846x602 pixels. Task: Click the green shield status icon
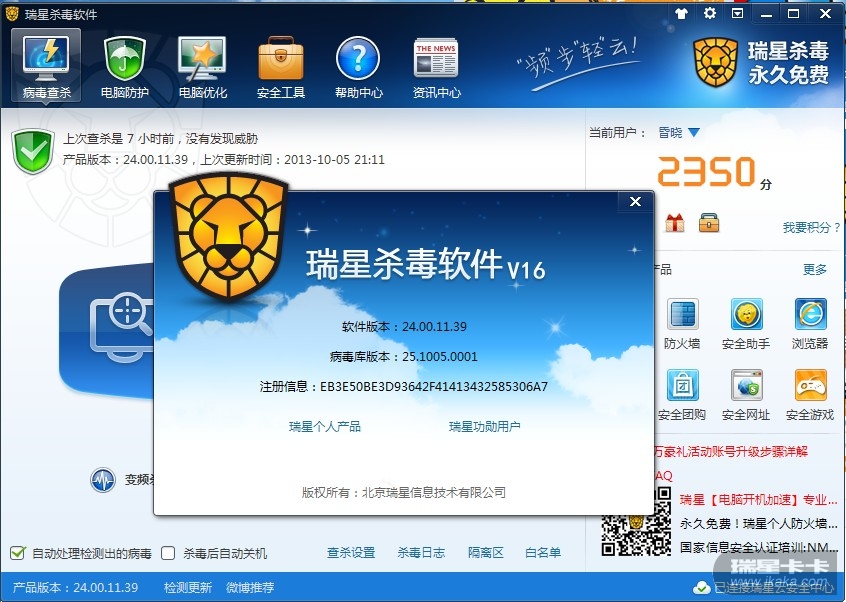(33, 151)
